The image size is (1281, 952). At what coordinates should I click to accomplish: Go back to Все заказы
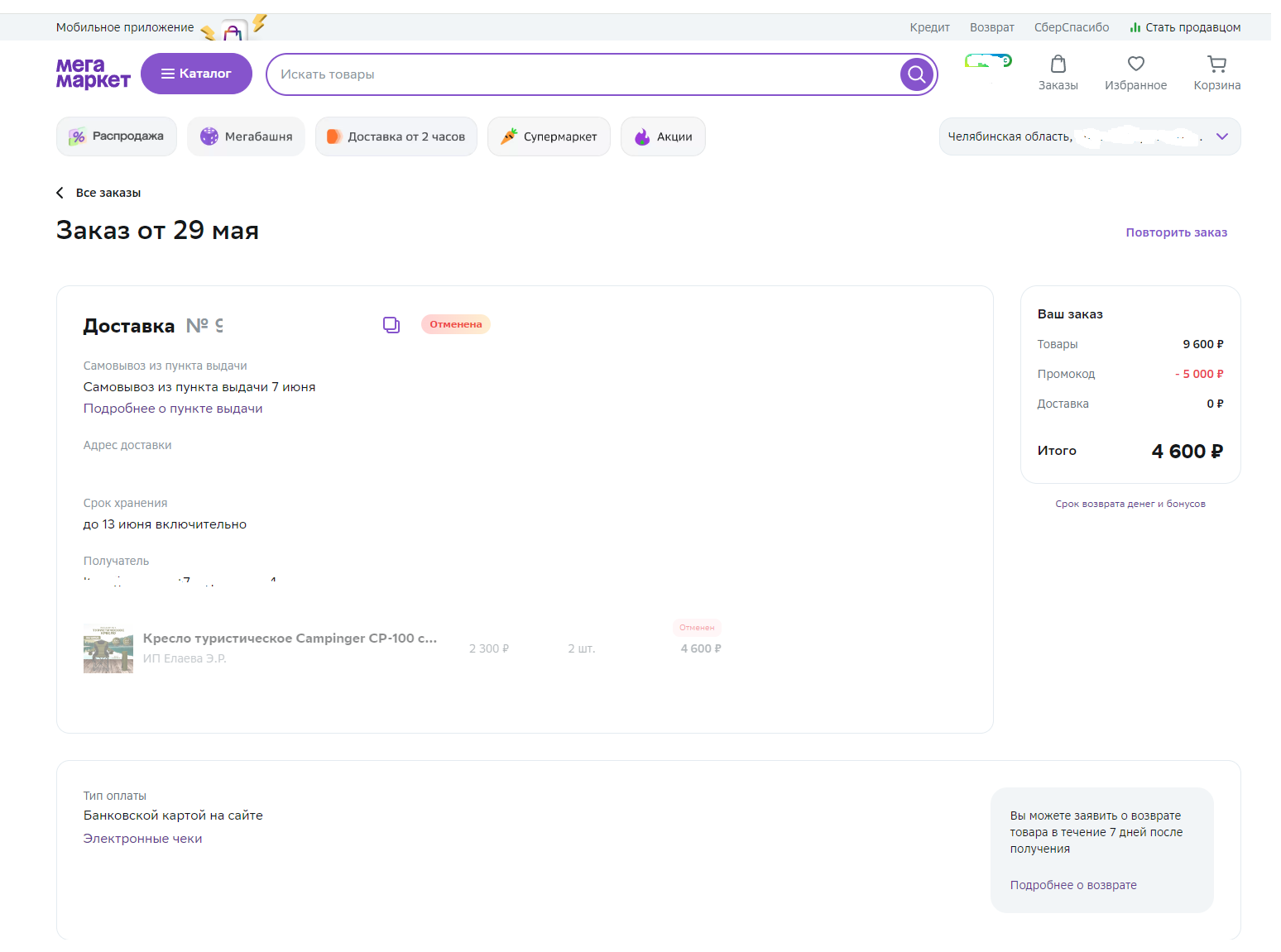pos(98,193)
